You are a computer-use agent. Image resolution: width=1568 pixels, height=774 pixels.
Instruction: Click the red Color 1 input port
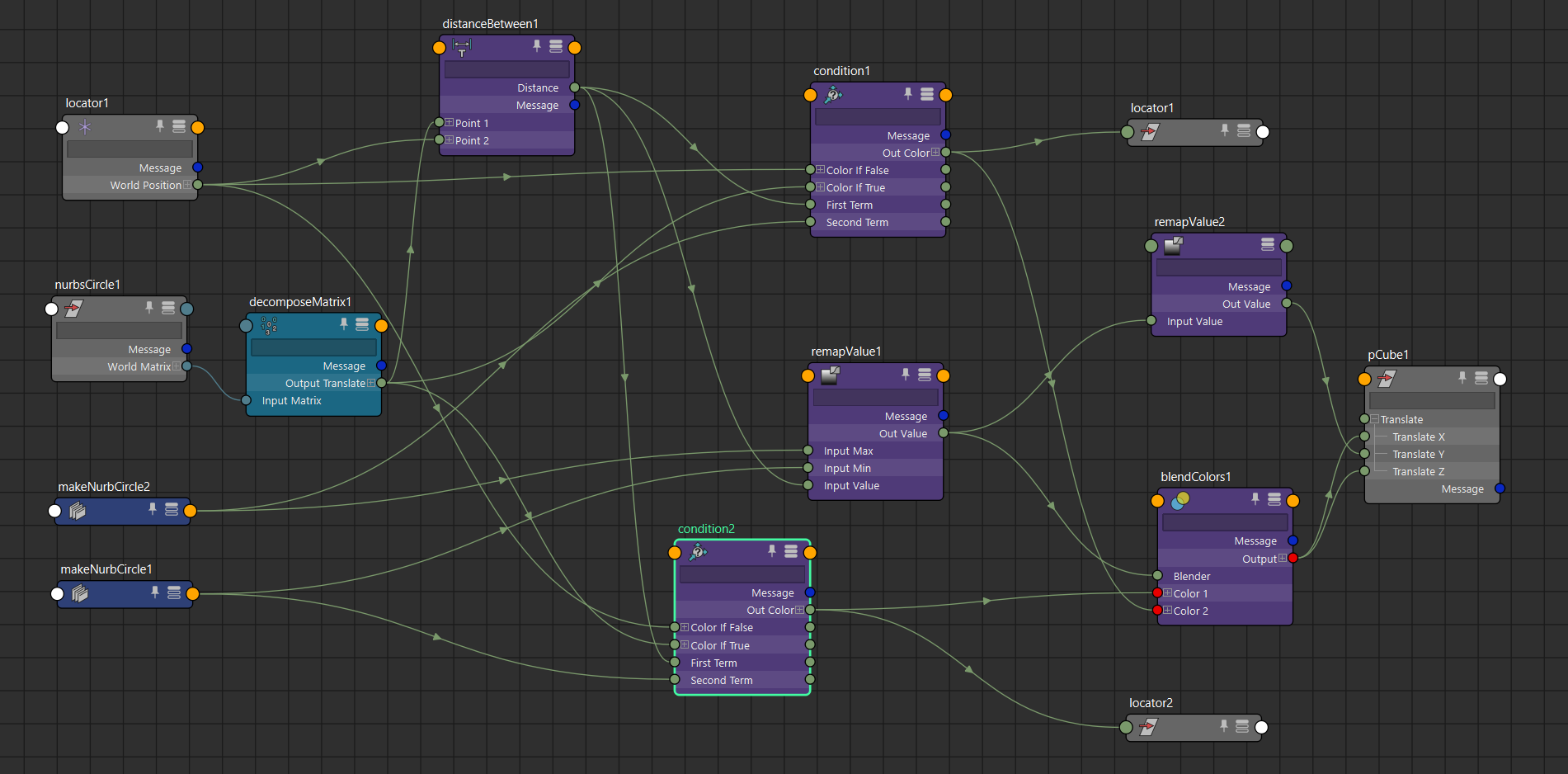pos(1157,593)
